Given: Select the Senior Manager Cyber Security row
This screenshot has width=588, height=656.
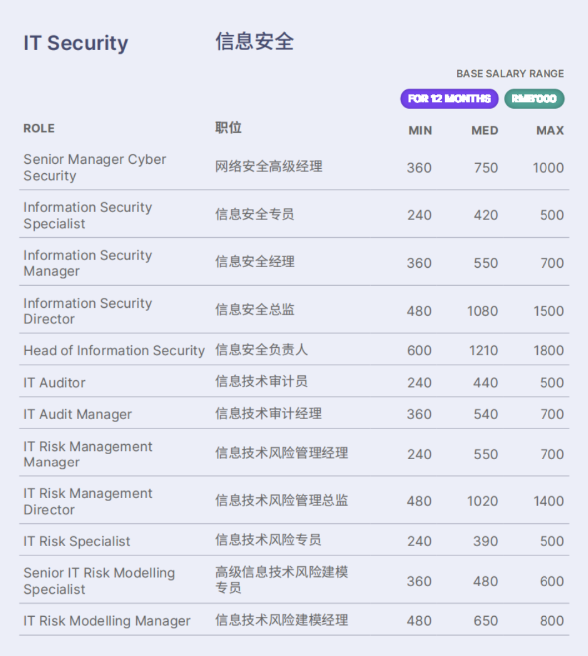Looking at the screenshot, I should [294, 167].
